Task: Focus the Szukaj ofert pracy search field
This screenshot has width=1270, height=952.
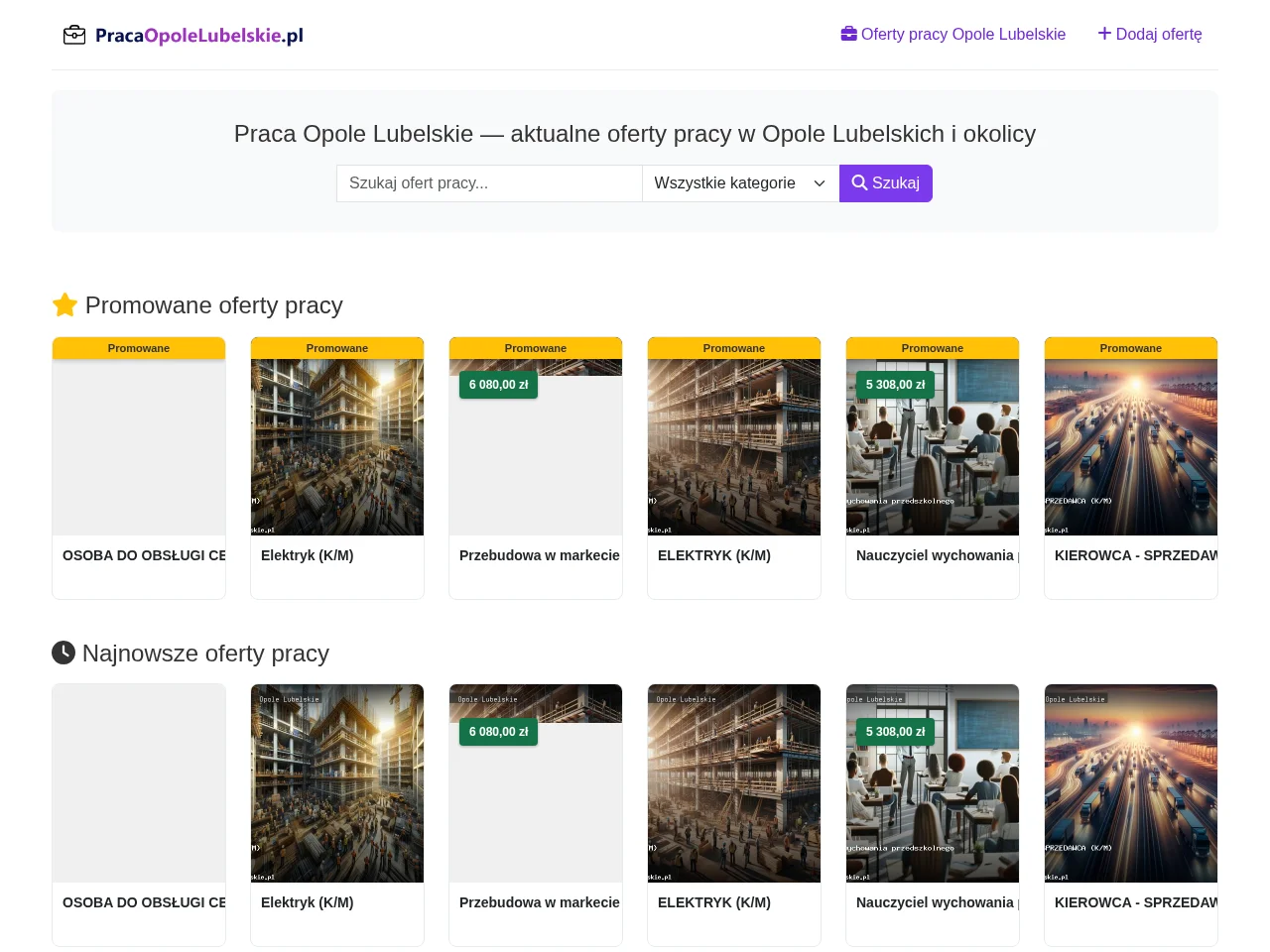Action: [489, 183]
